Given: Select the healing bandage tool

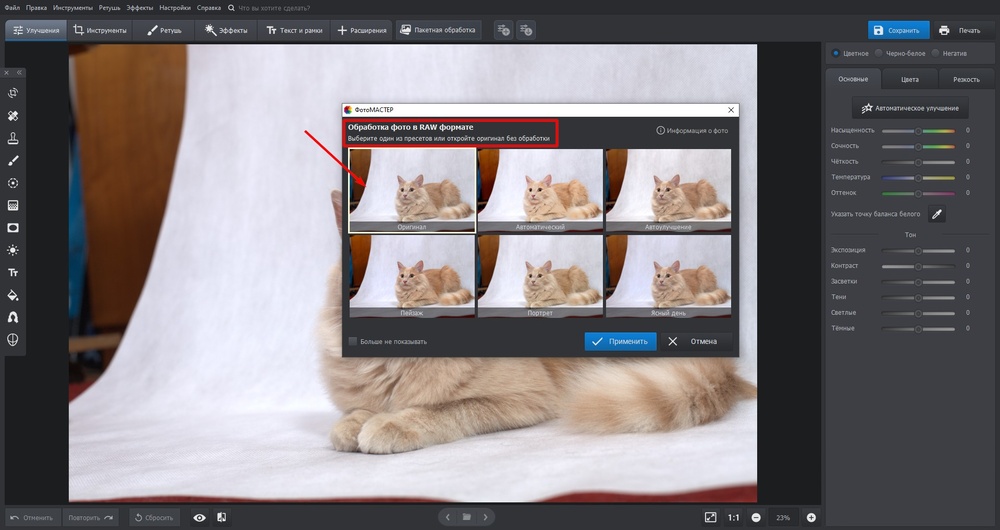Looking at the screenshot, I should [x=13, y=116].
